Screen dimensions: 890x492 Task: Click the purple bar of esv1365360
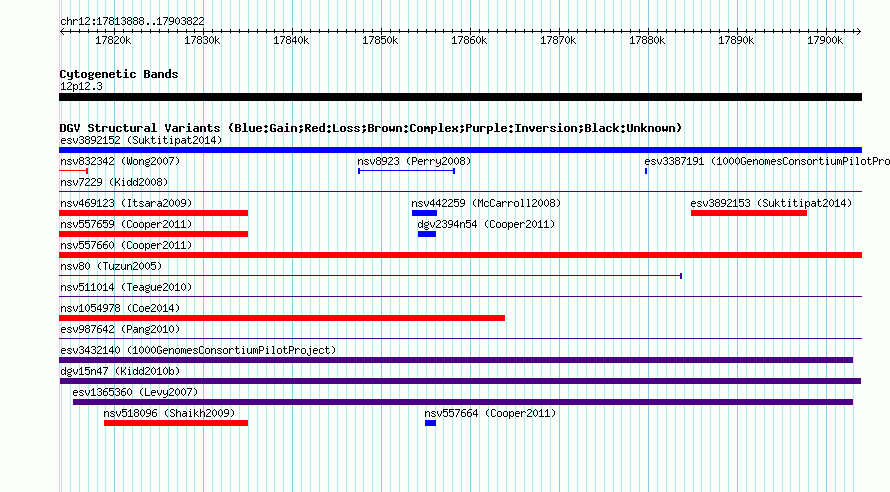463,402
